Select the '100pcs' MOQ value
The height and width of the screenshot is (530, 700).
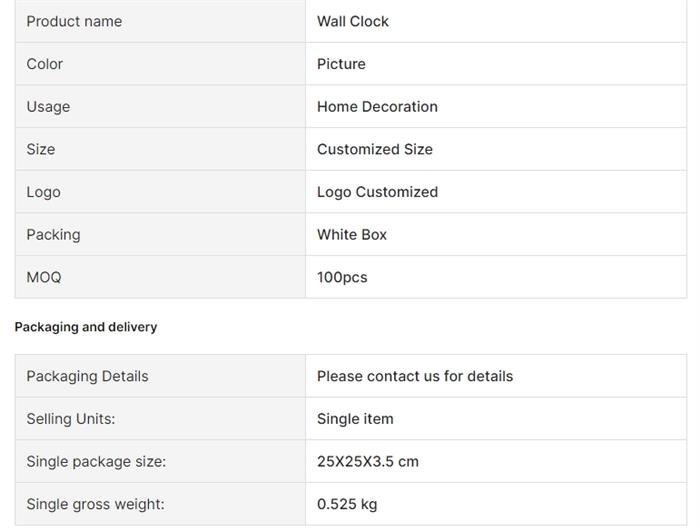[342, 277]
